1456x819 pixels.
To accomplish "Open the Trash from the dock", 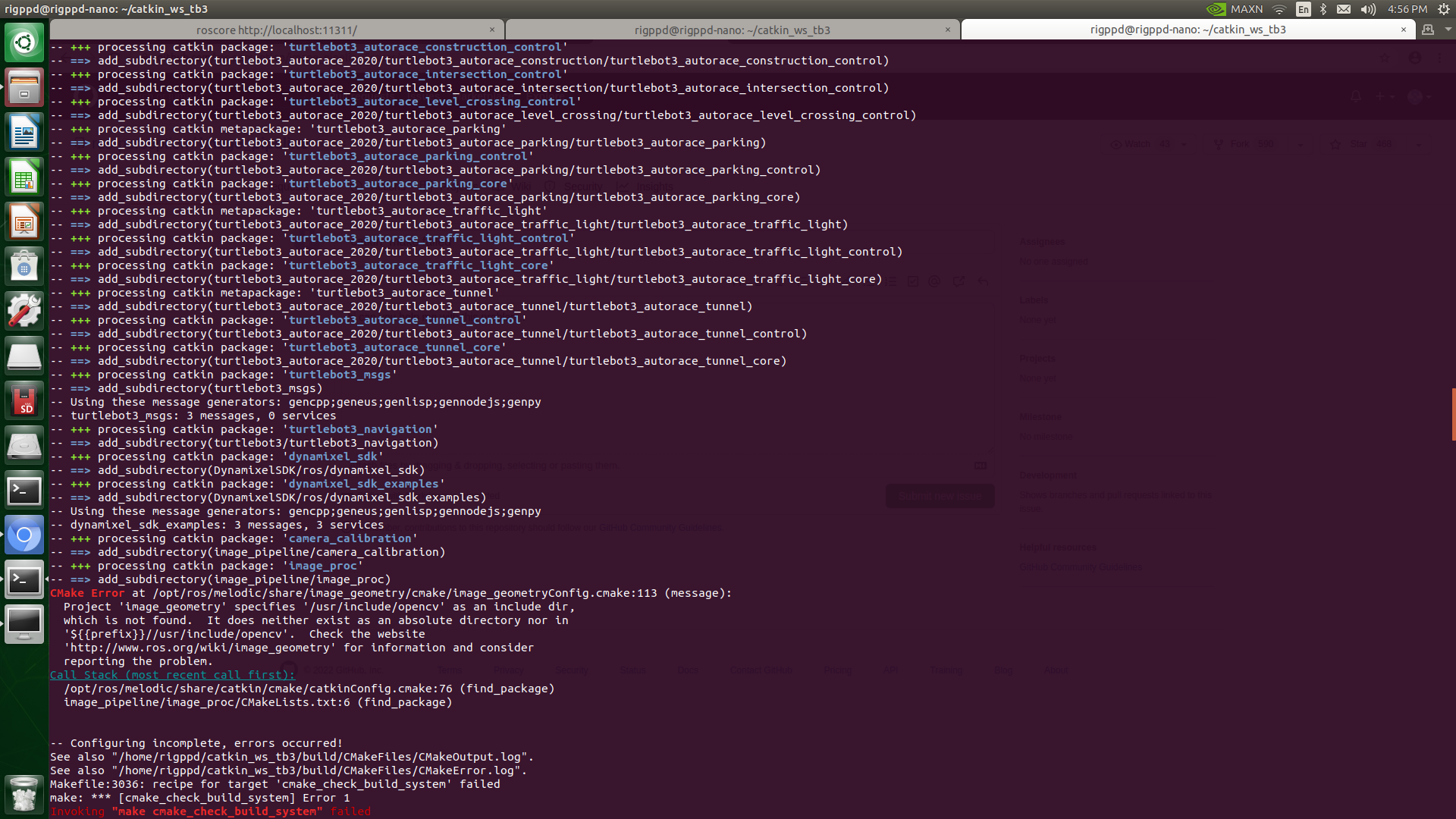I will 24,794.
